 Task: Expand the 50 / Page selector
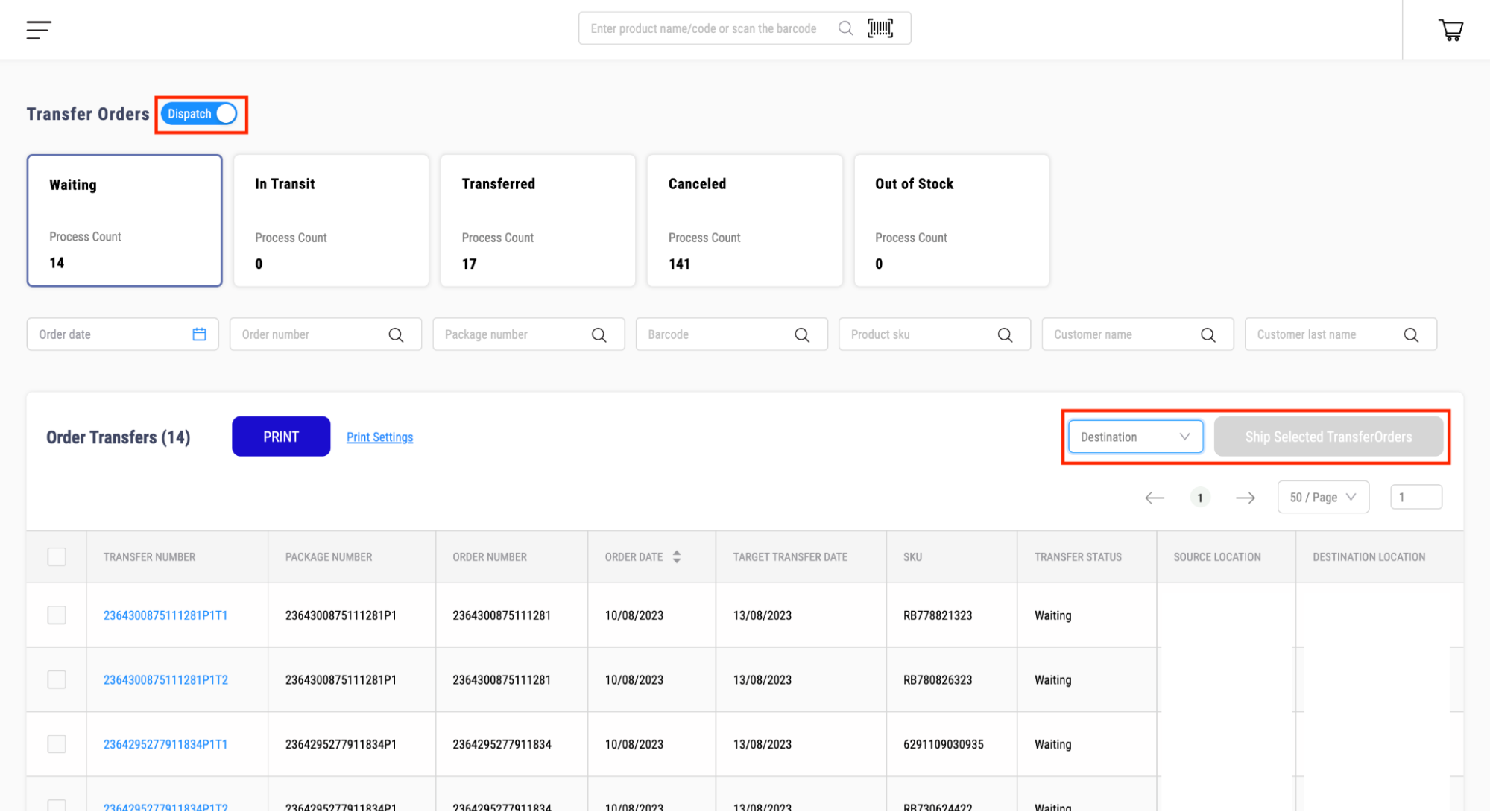[x=1323, y=498]
